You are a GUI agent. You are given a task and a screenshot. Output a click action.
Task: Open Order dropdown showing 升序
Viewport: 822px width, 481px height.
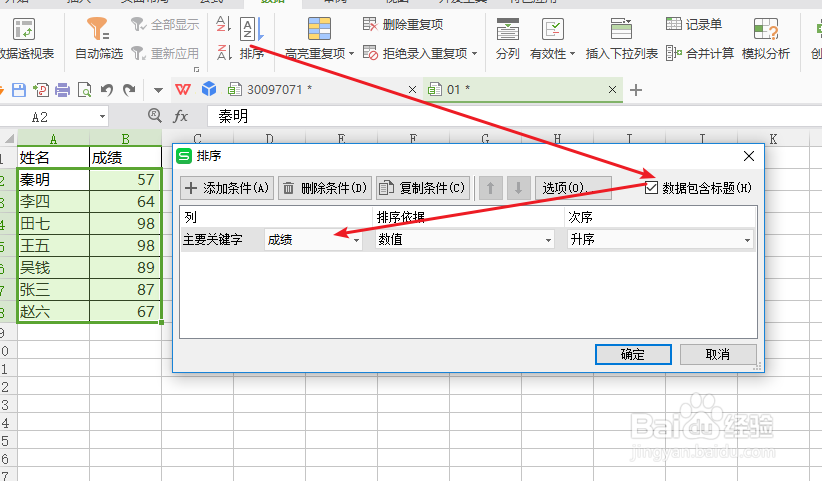(661, 240)
